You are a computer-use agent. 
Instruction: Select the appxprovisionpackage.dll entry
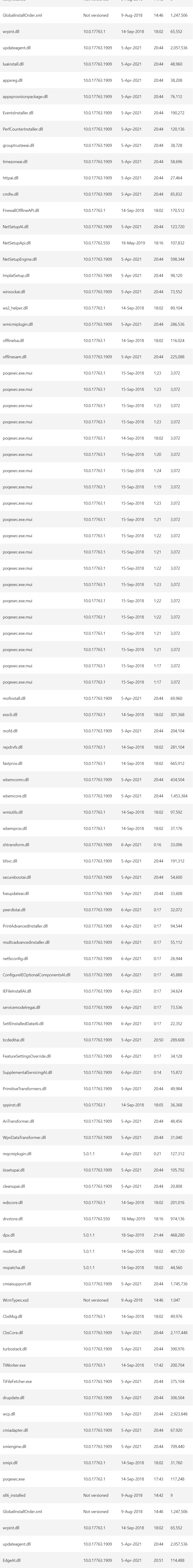tap(25, 97)
